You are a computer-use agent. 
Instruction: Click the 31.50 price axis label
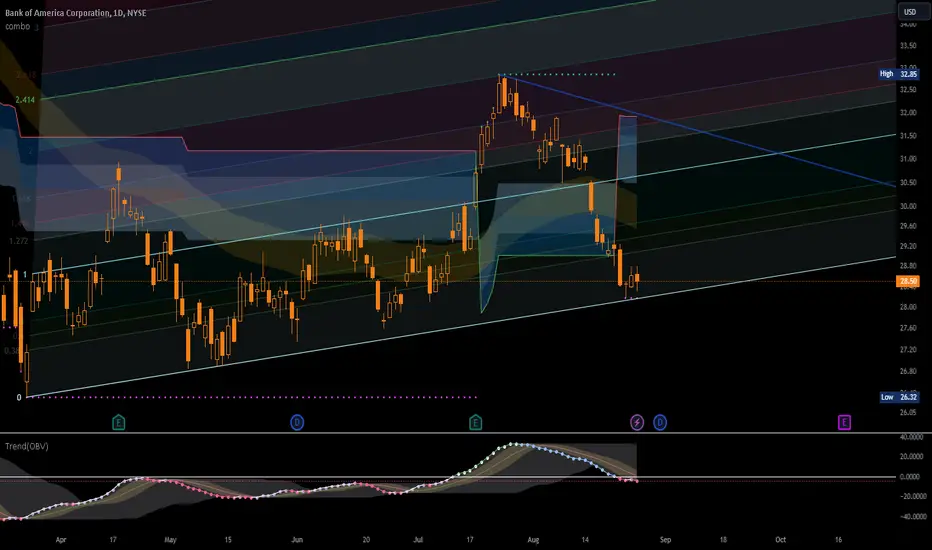908,136
